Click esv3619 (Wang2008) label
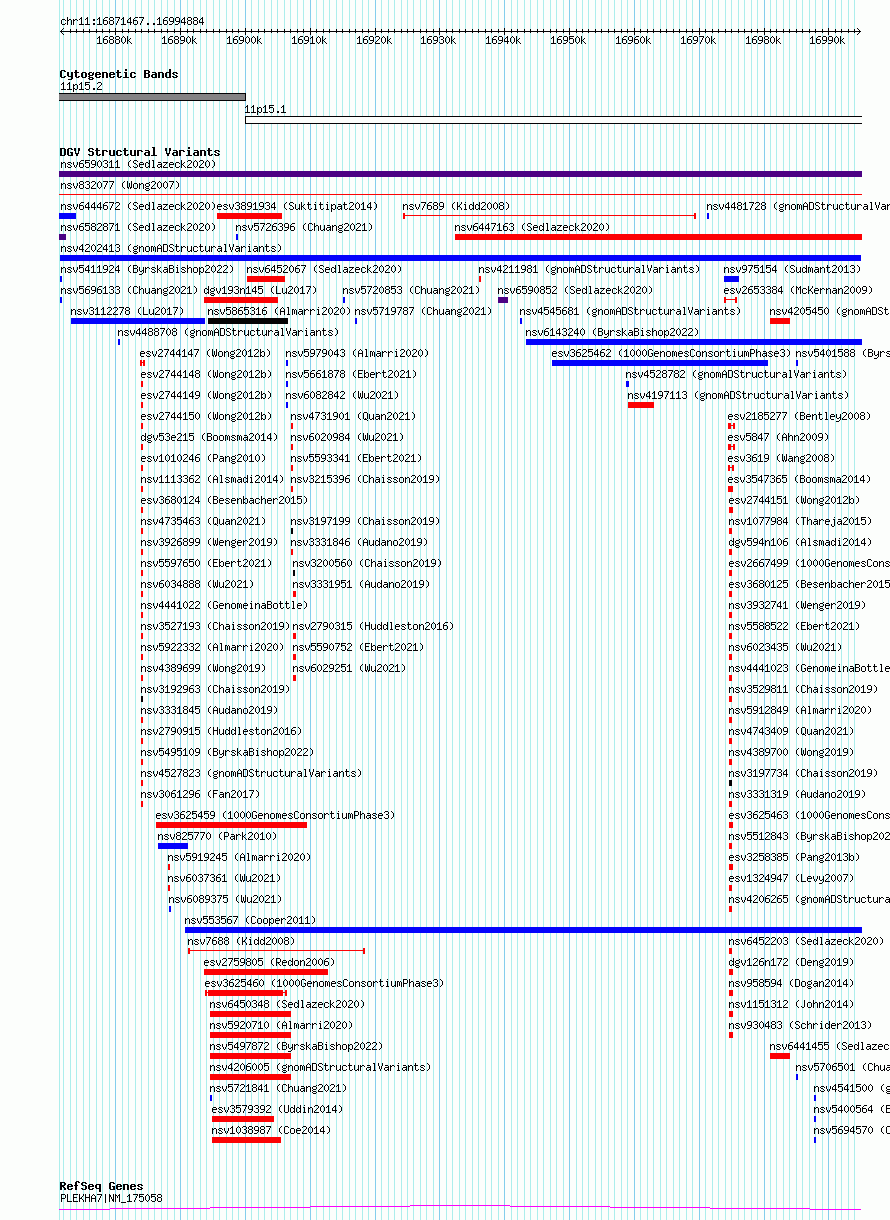 (781, 458)
